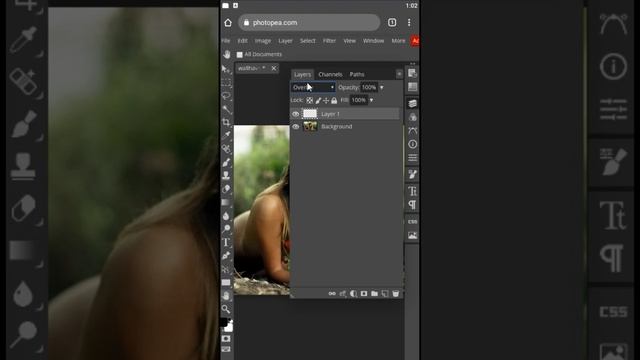Select the Path Select tool
This screenshot has height=360, width=640.
point(226,269)
